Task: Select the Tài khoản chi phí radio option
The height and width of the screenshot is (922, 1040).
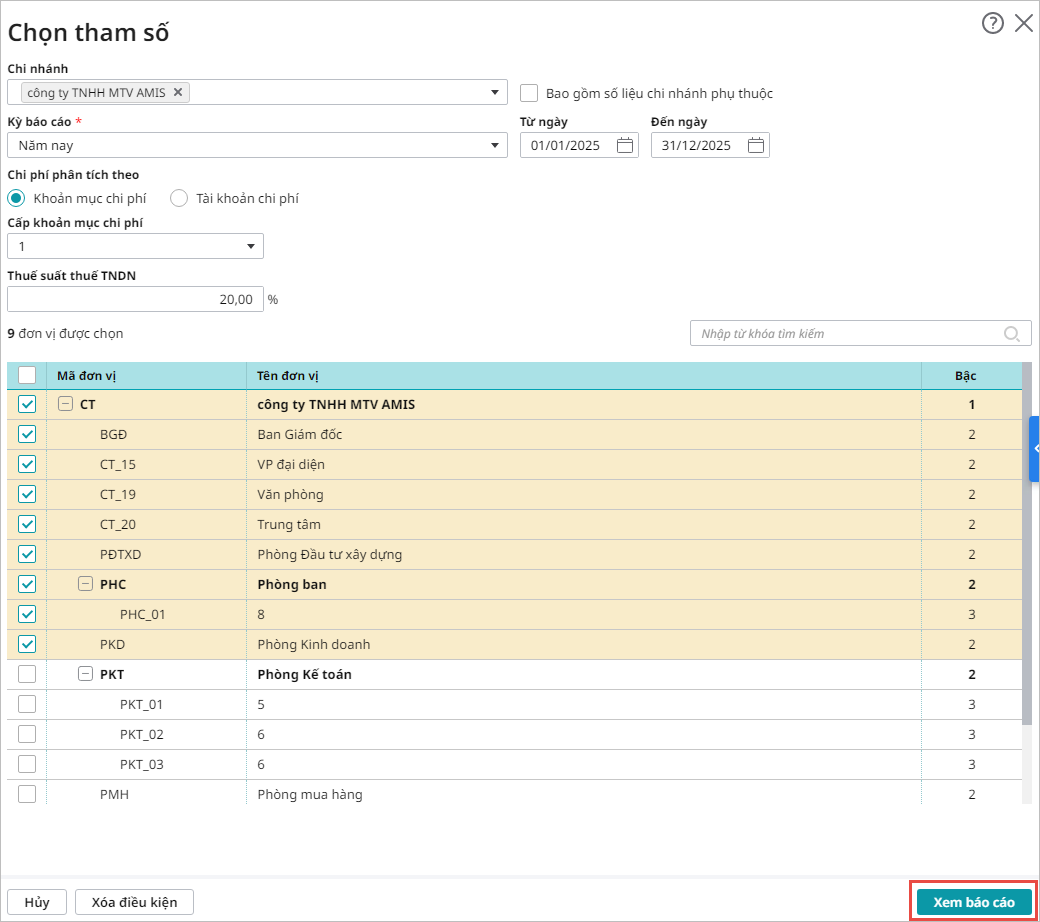Action: [179, 198]
